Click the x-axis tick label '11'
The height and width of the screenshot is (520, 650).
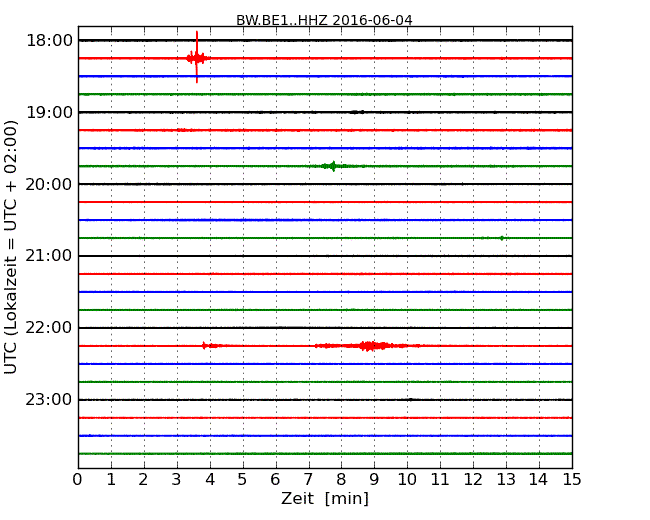(x=440, y=479)
